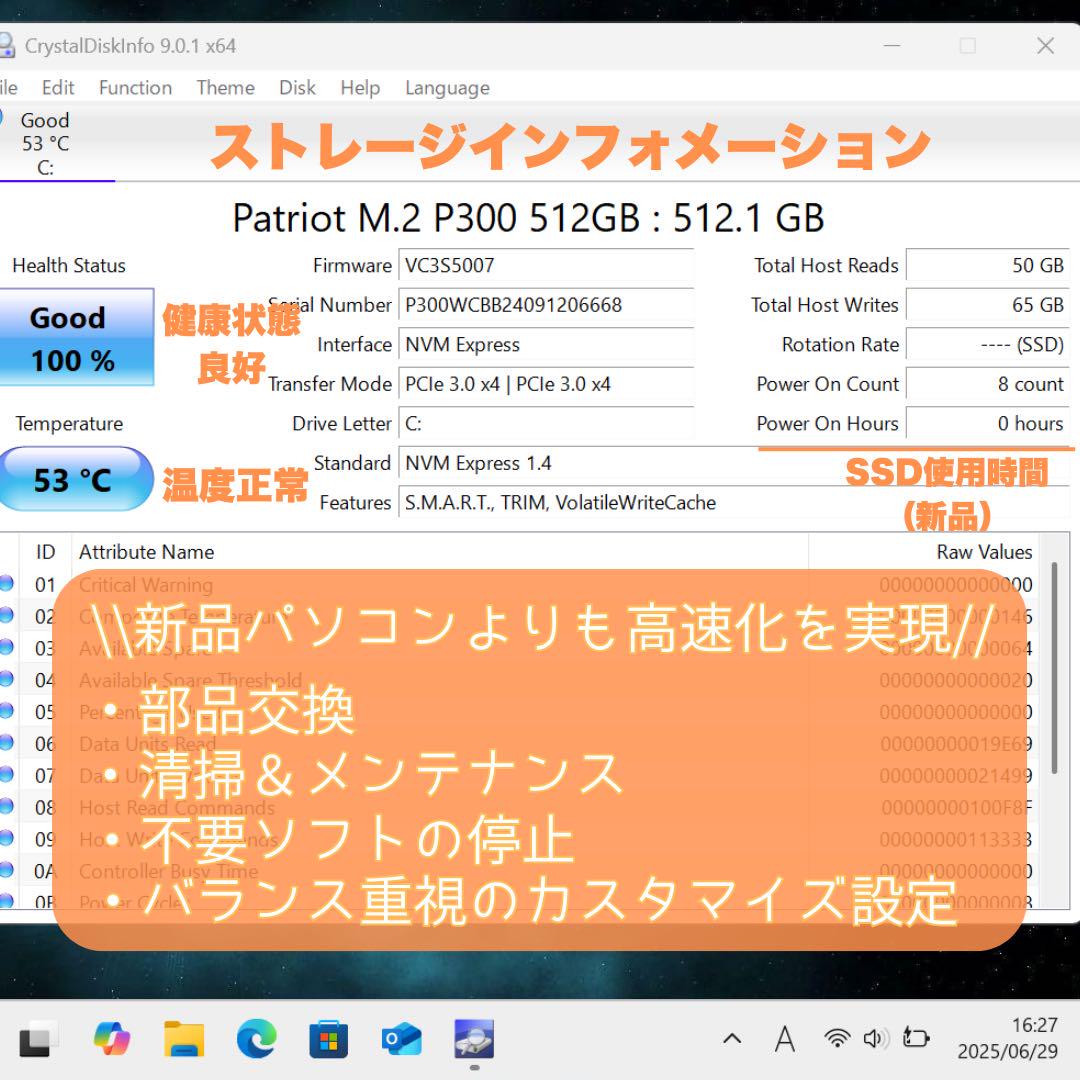Open the clock showing 16:27 2025/06/29

pos(1008,1038)
